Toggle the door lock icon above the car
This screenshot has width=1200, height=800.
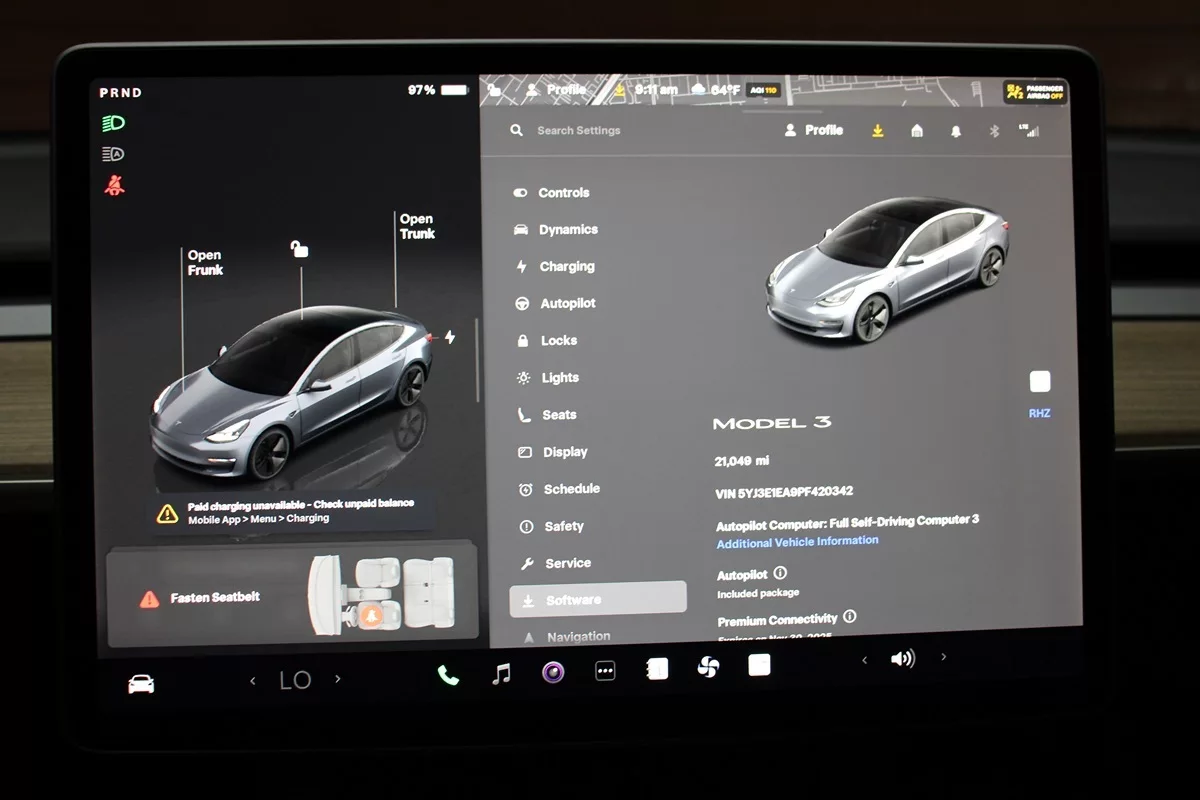pyautogui.click(x=299, y=248)
